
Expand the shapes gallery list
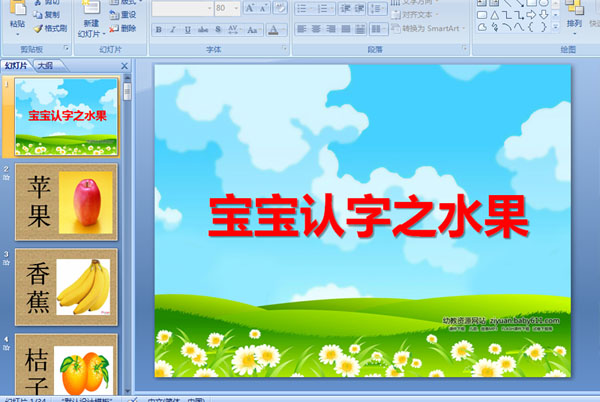pos(555,28)
